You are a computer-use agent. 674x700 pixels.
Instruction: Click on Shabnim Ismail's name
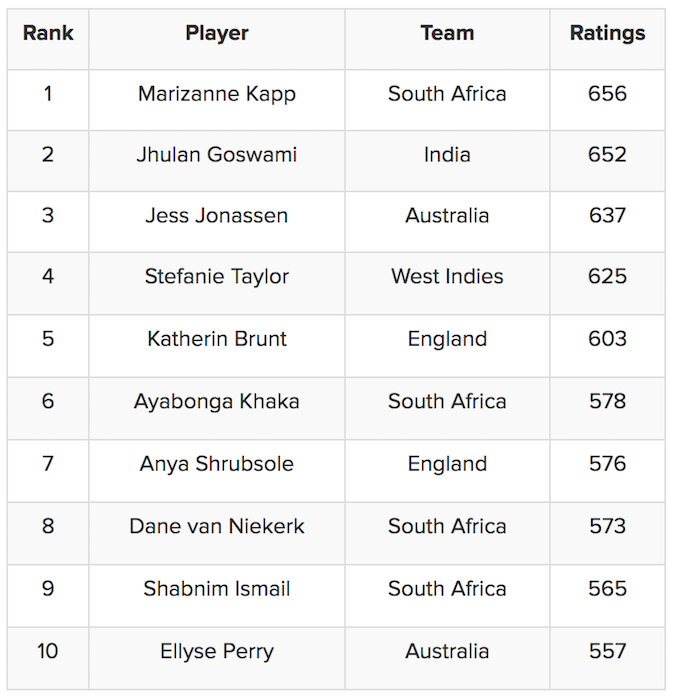(x=217, y=588)
